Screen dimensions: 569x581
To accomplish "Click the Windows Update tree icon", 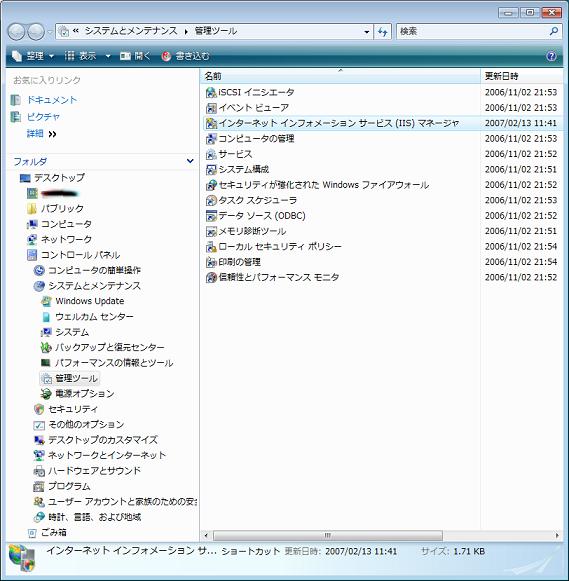I will [46, 301].
